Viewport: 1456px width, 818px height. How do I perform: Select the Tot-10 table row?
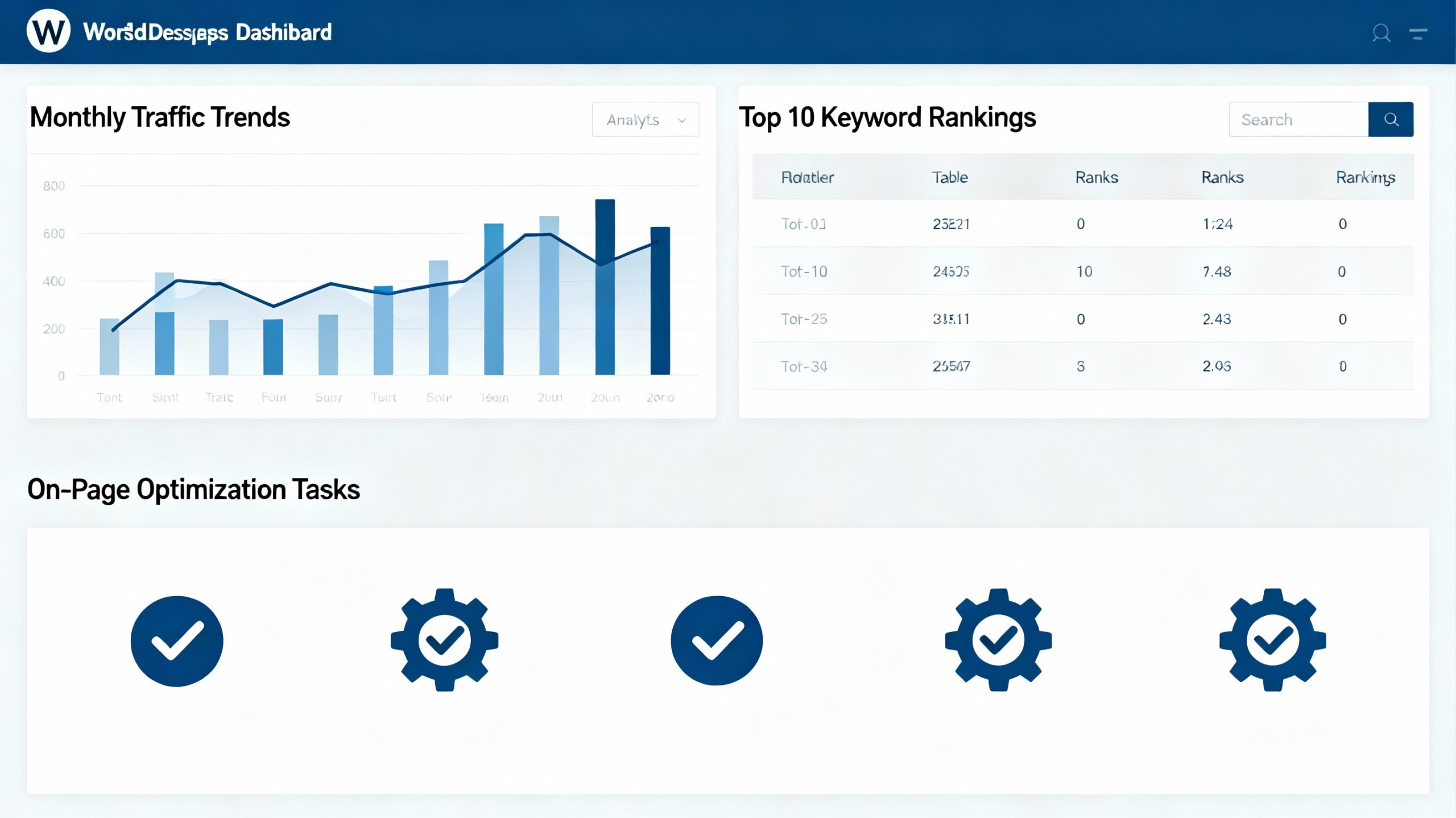pyautogui.click(x=803, y=271)
